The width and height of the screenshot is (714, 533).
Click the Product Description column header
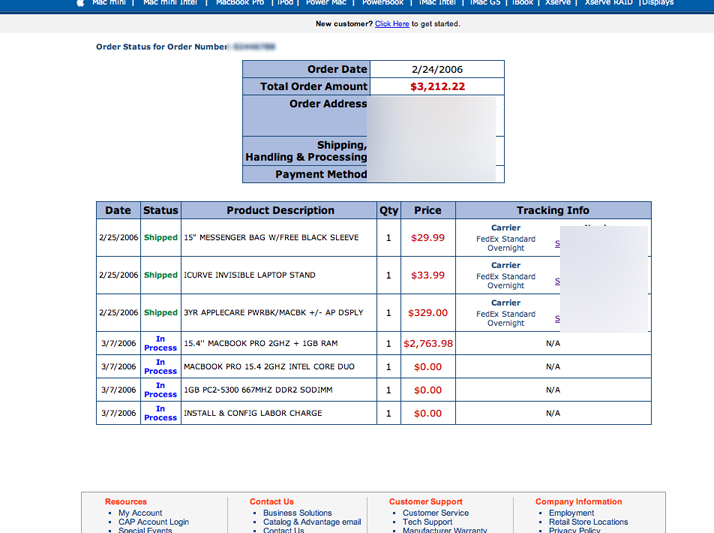(x=280, y=210)
